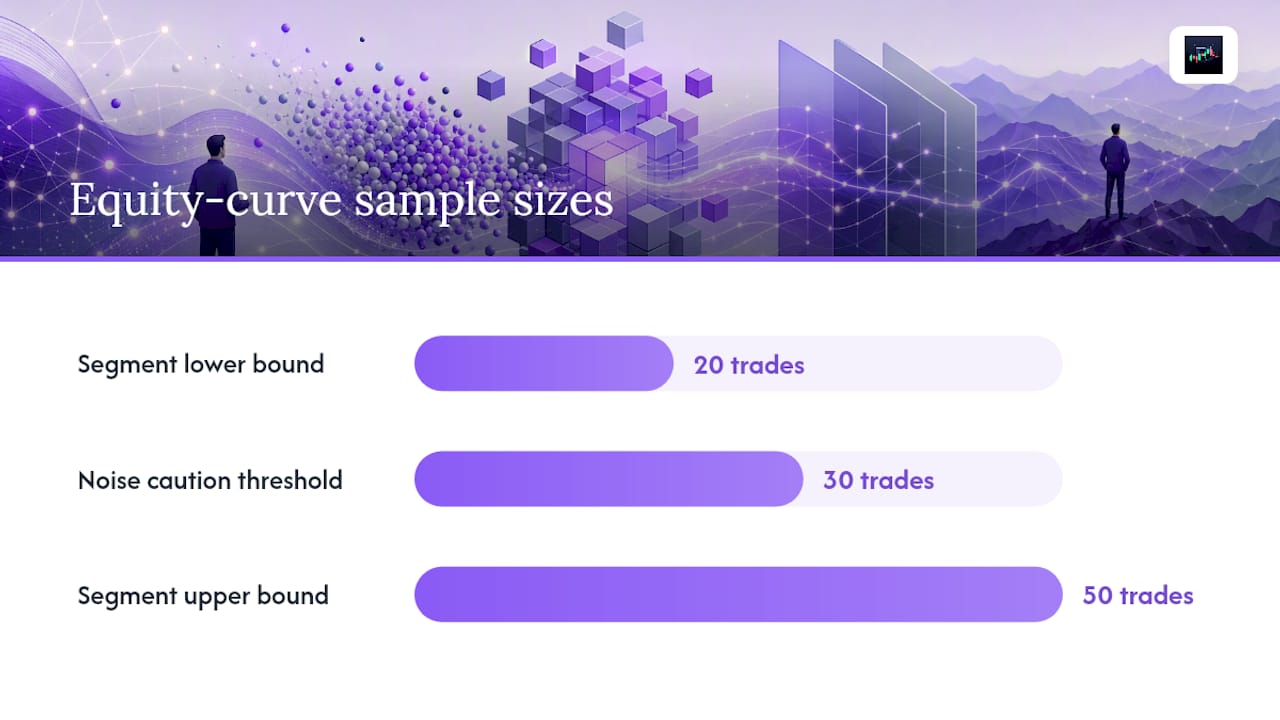Viewport: 1280px width, 720px height.
Task: Click the full Segment upper bound bar
Action: (738, 595)
